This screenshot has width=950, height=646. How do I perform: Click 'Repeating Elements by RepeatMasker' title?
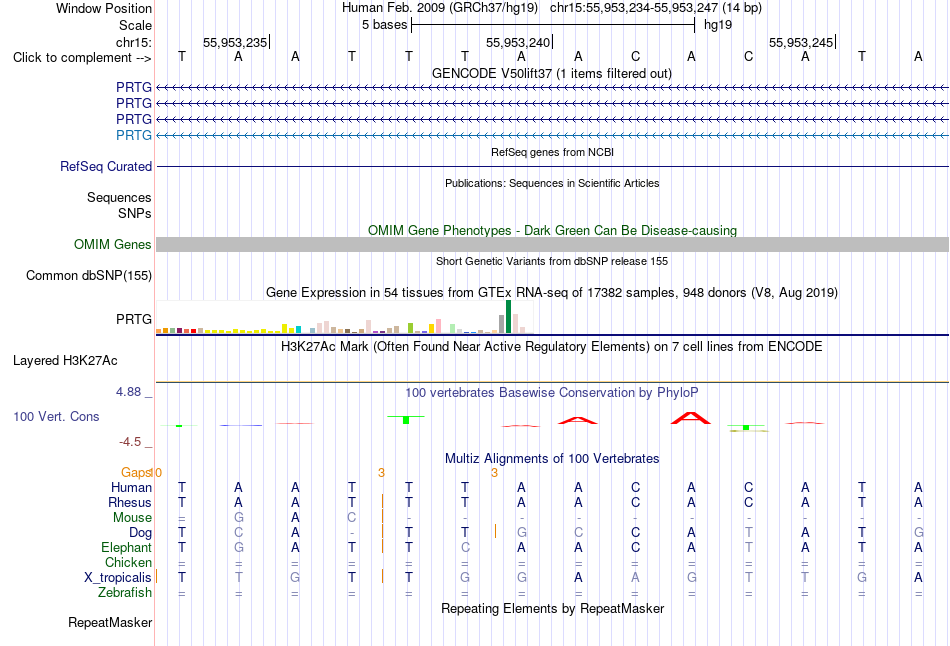click(x=553, y=608)
